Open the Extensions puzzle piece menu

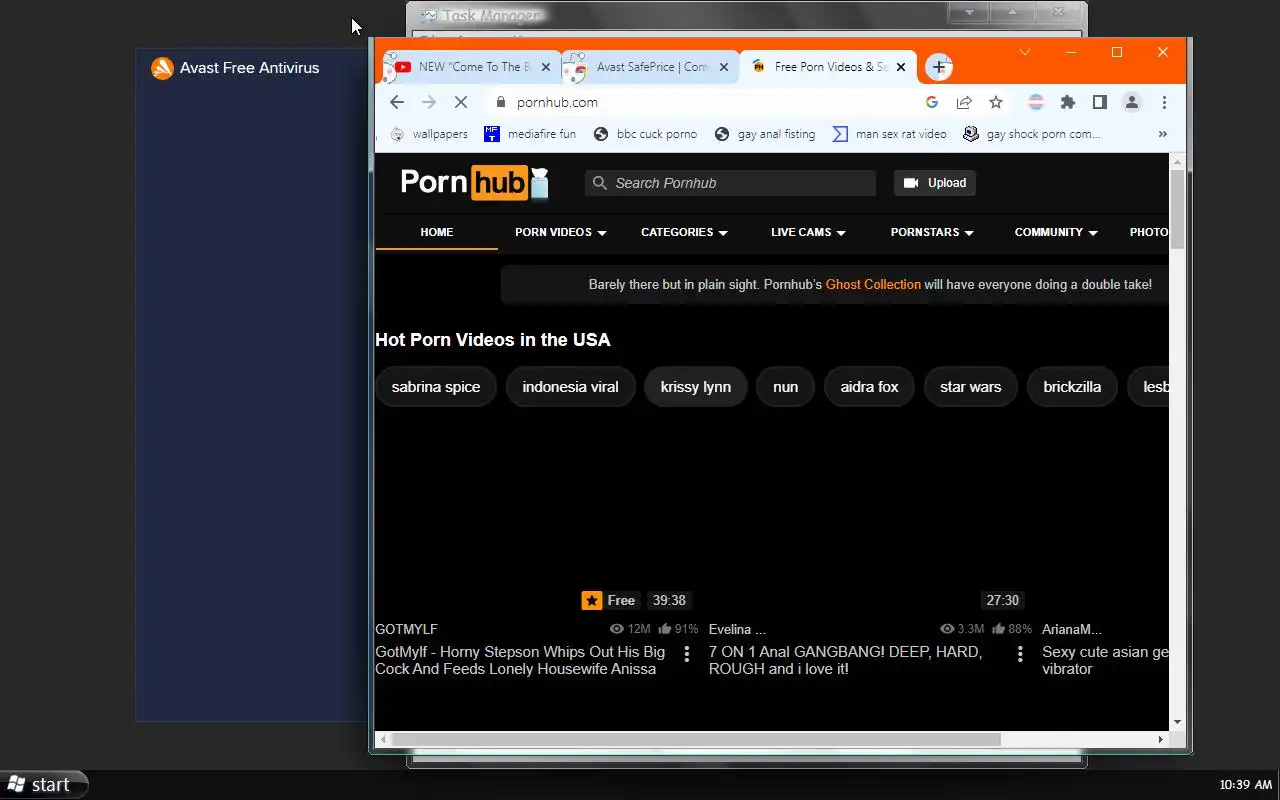1068,102
